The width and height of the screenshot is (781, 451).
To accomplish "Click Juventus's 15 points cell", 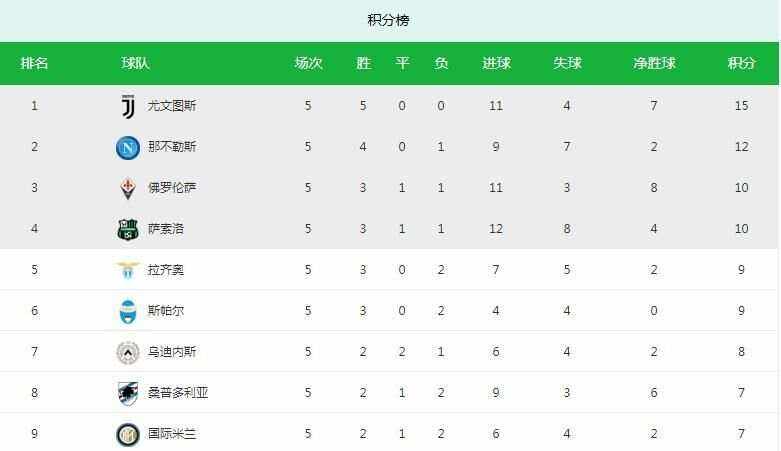I will 741,106.
